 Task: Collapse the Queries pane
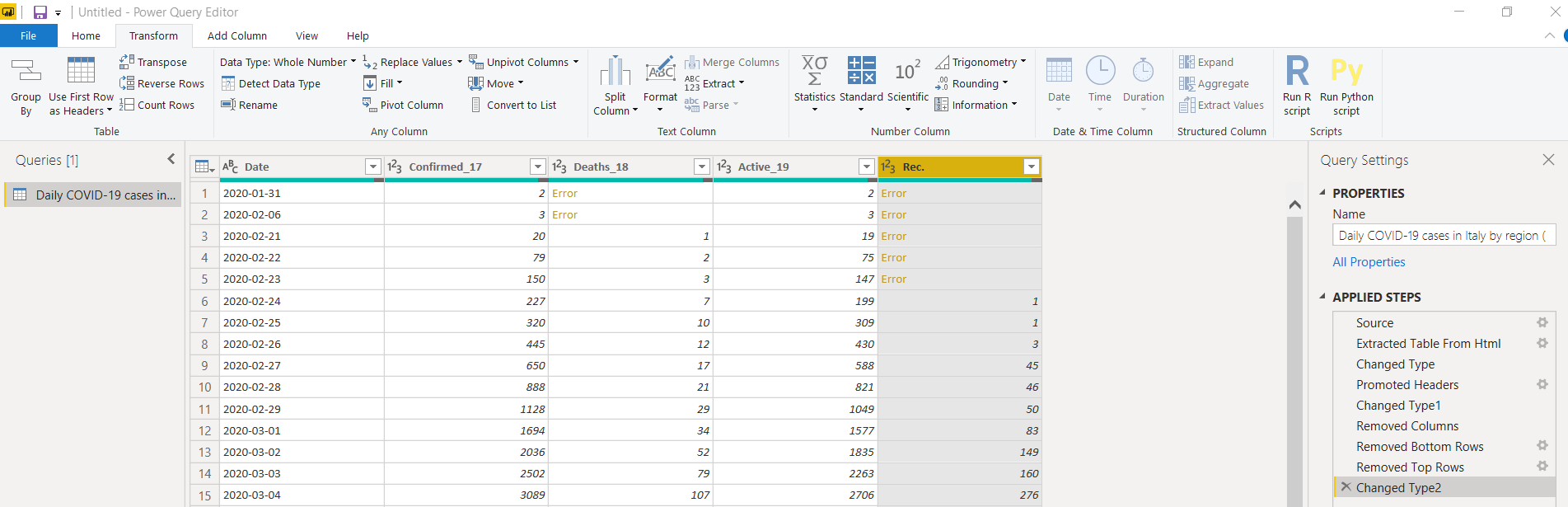(x=171, y=159)
